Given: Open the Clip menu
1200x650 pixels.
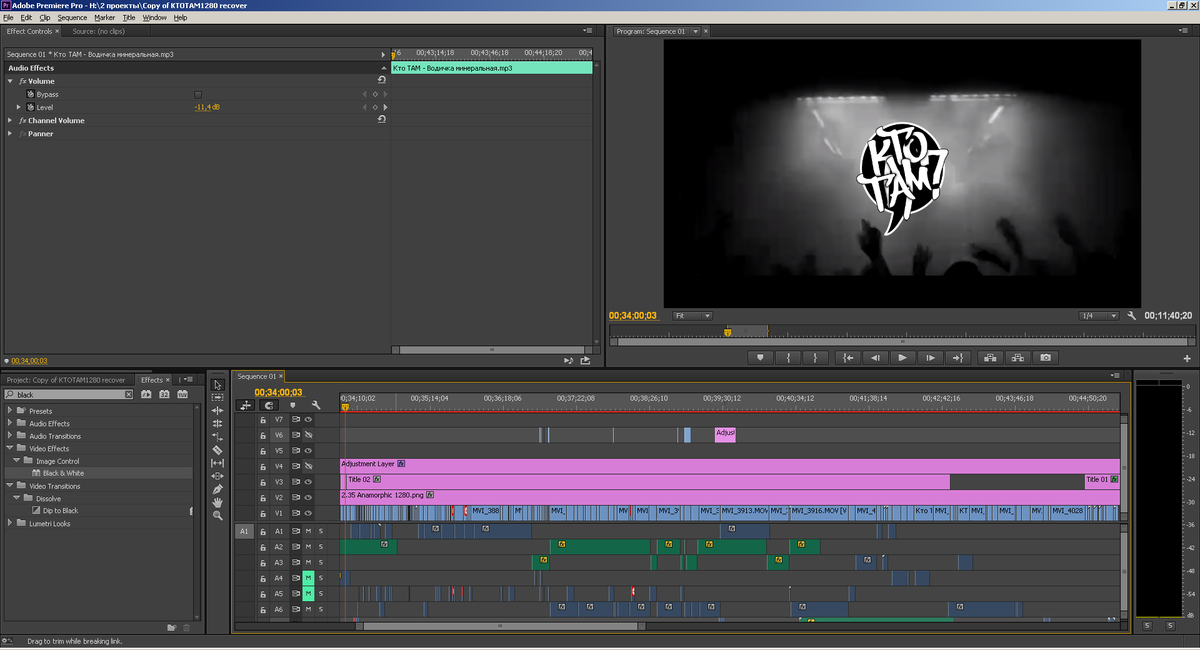Looking at the screenshot, I should coord(45,17).
